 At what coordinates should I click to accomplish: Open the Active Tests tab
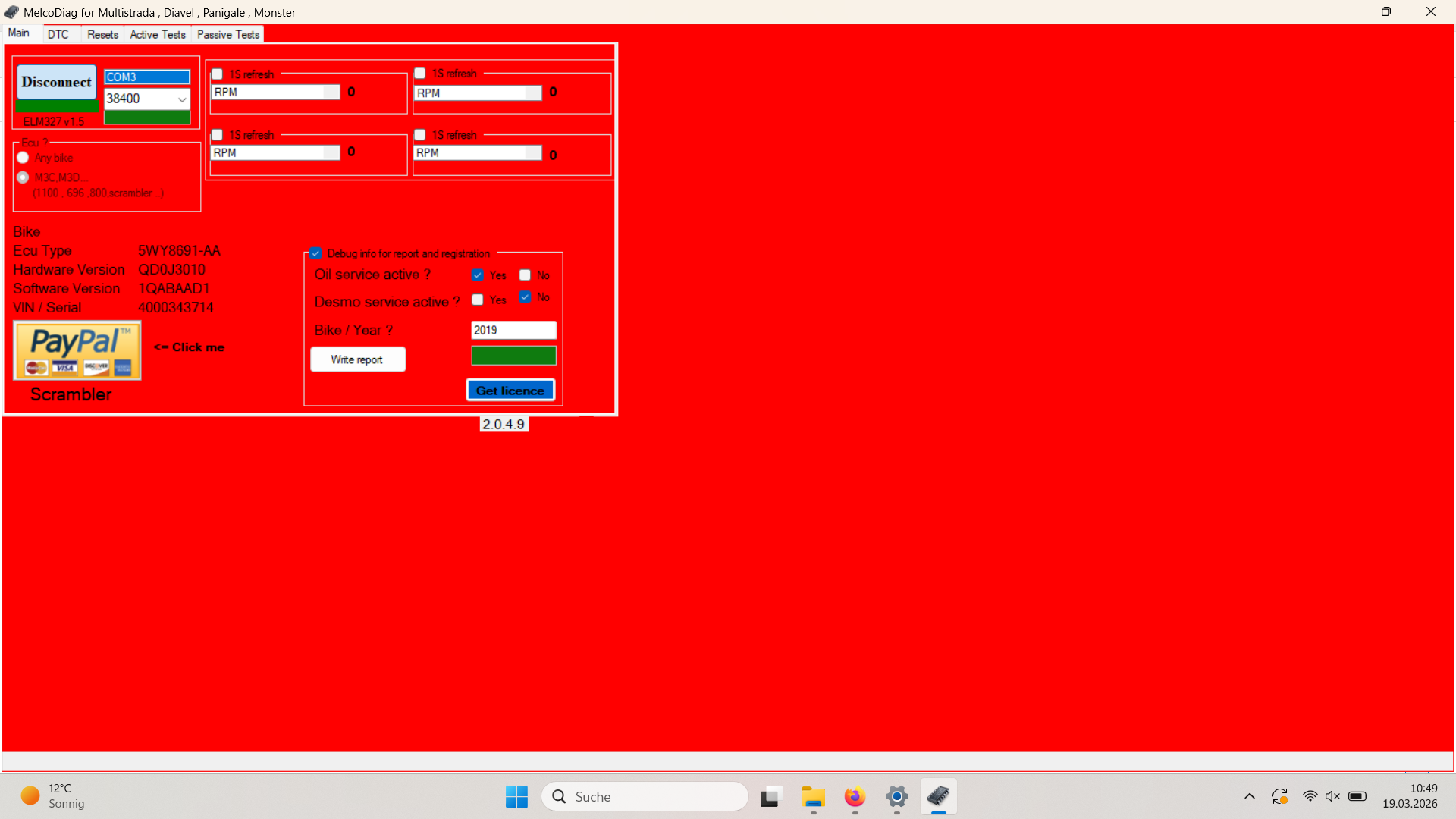(157, 34)
